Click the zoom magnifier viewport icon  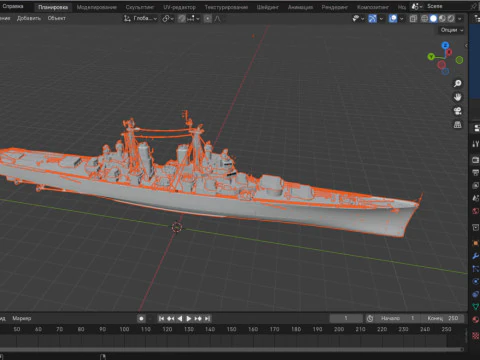tap(458, 83)
